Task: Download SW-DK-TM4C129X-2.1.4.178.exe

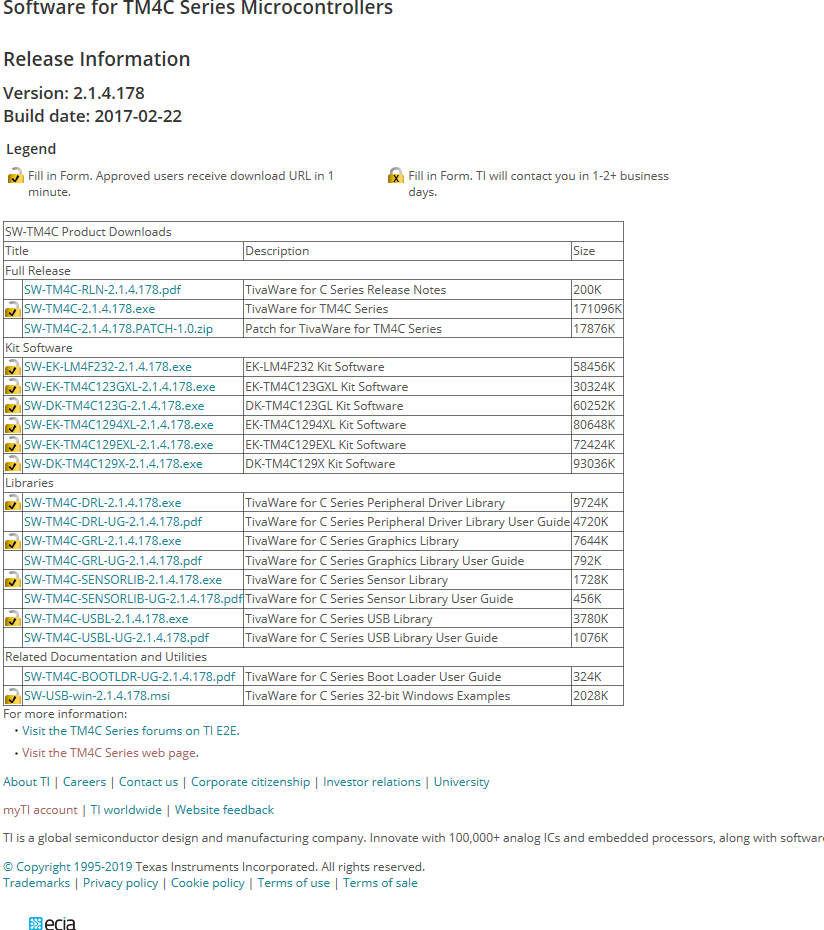Action: pos(113,464)
